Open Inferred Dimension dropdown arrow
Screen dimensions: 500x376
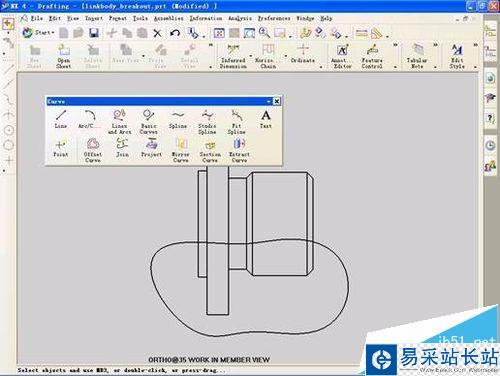251,56
